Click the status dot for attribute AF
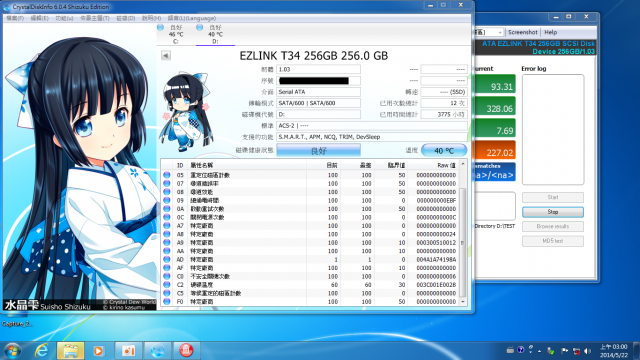The width and height of the screenshot is (640, 360). (167, 268)
